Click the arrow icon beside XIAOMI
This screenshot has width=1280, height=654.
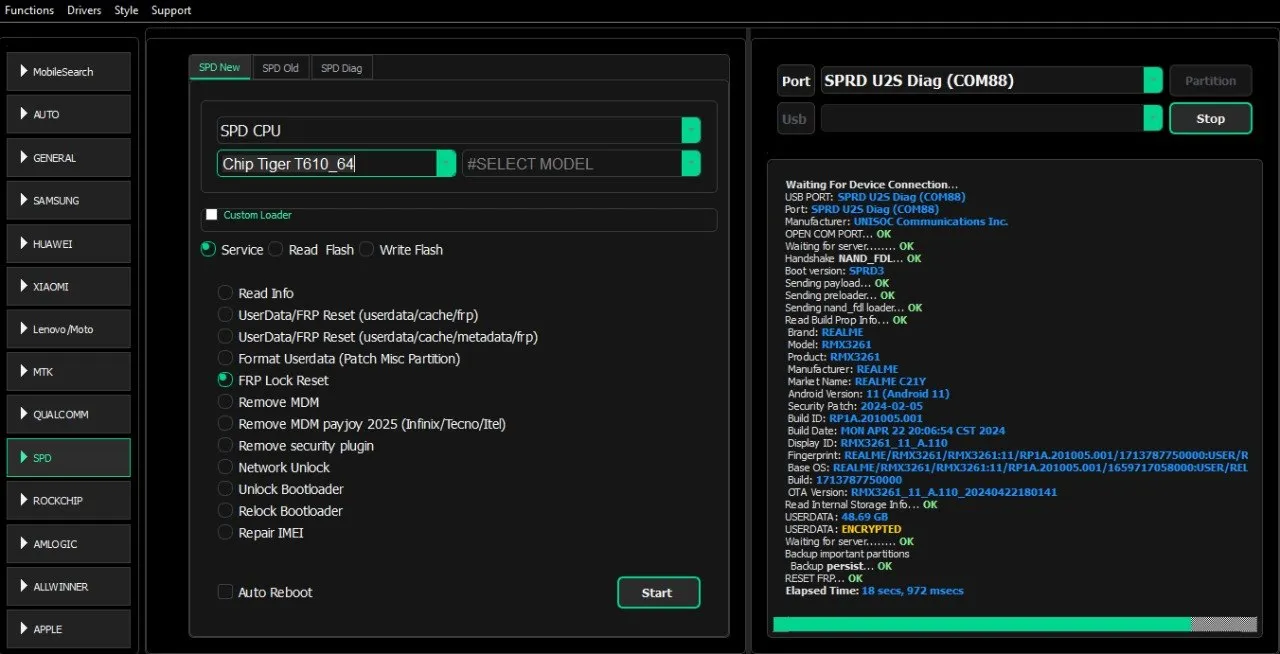pos(24,286)
